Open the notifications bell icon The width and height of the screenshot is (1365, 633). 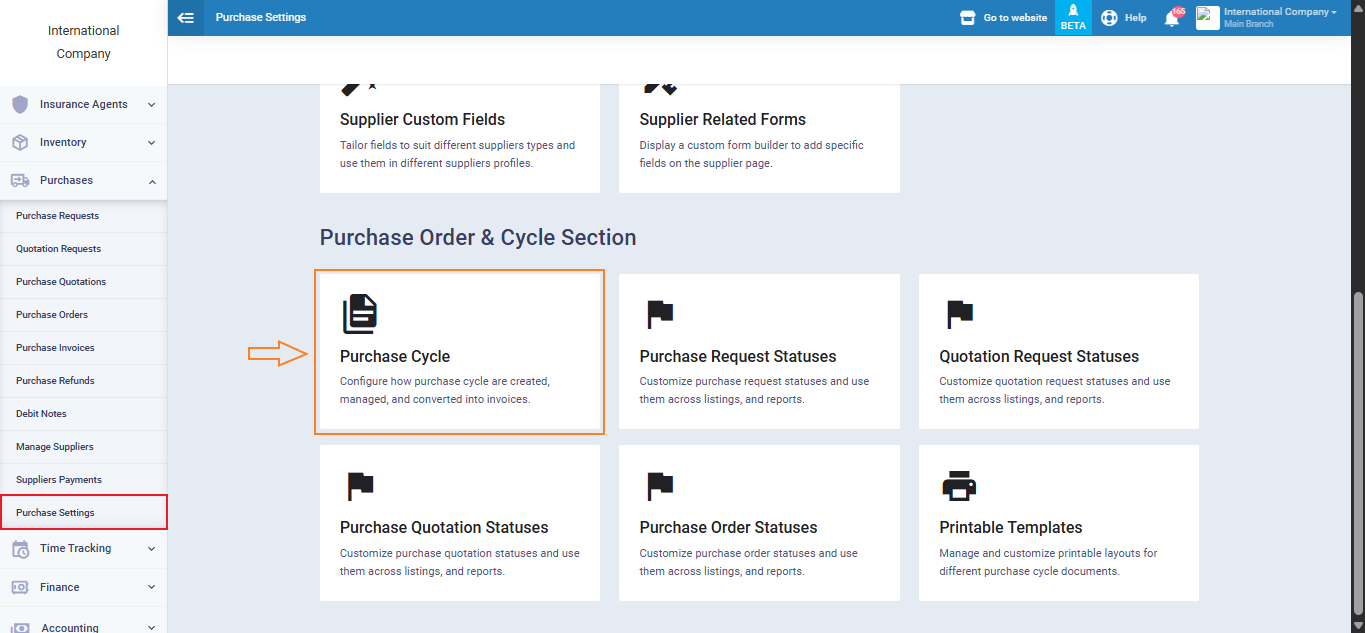point(1172,18)
